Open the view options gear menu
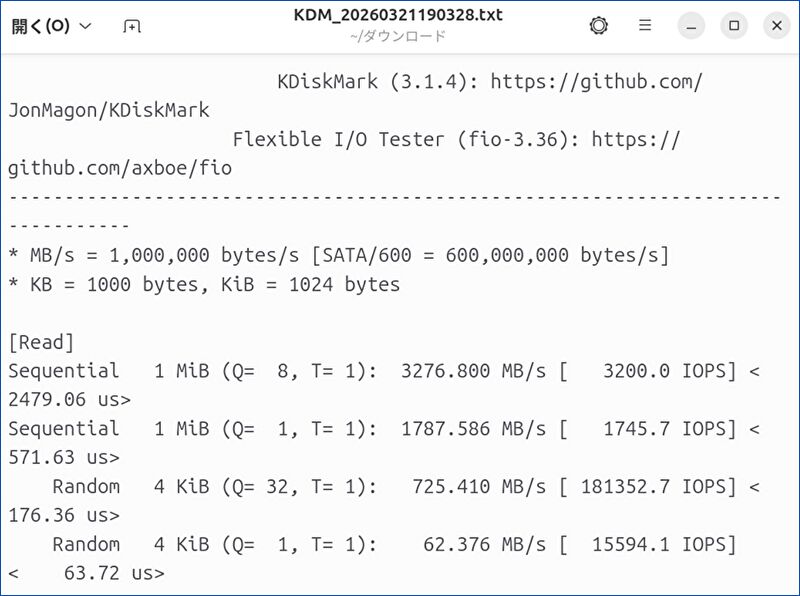Image resolution: width=800 pixels, height=596 pixels. pyautogui.click(x=599, y=26)
